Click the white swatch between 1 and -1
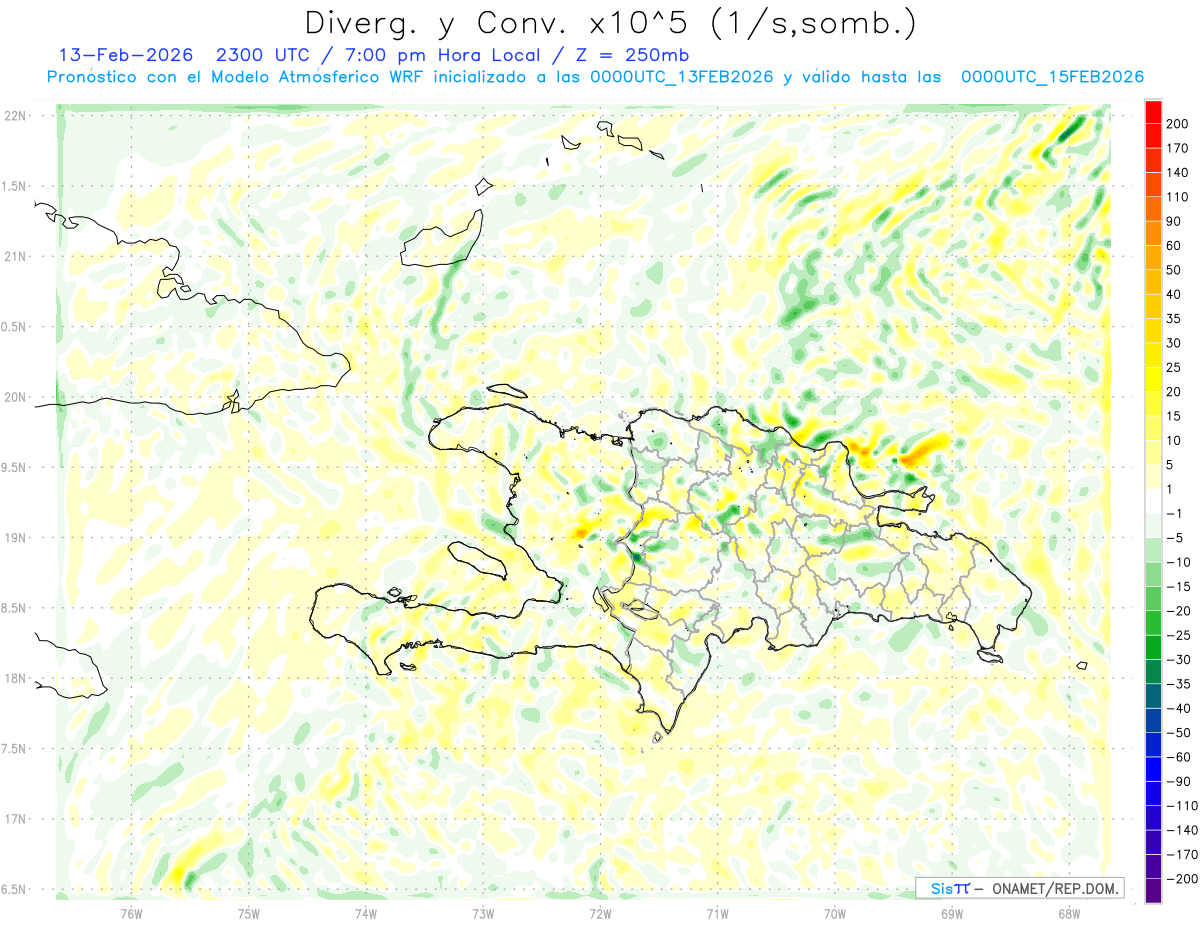This screenshot has width=1200, height=927. pyautogui.click(x=1153, y=501)
